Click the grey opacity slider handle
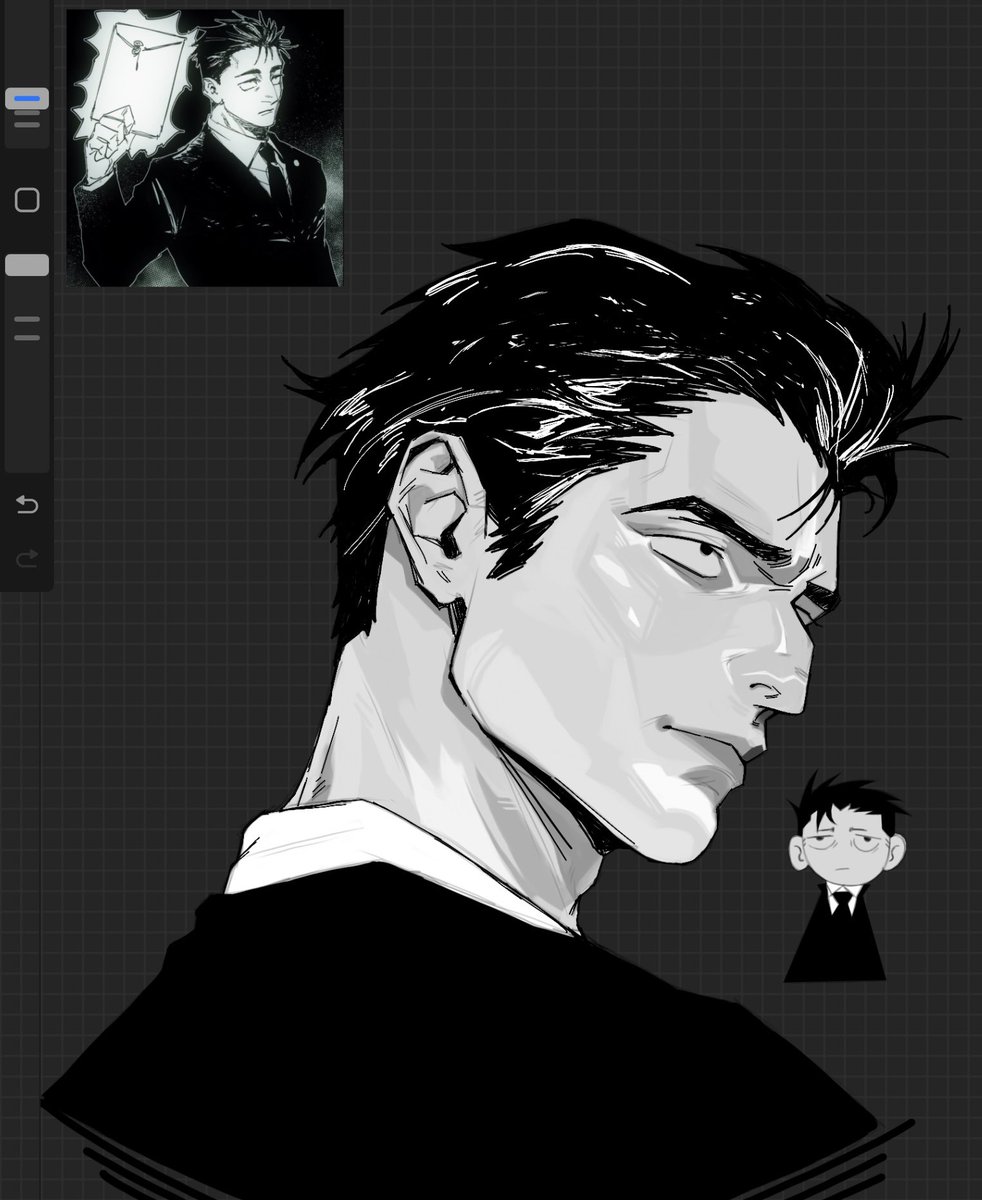The width and height of the screenshot is (982, 1200). (x=27, y=265)
